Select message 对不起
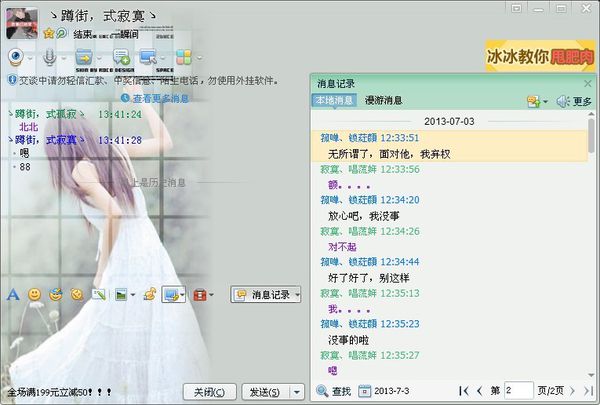The width and height of the screenshot is (600, 405). pyautogui.click(x=342, y=247)
